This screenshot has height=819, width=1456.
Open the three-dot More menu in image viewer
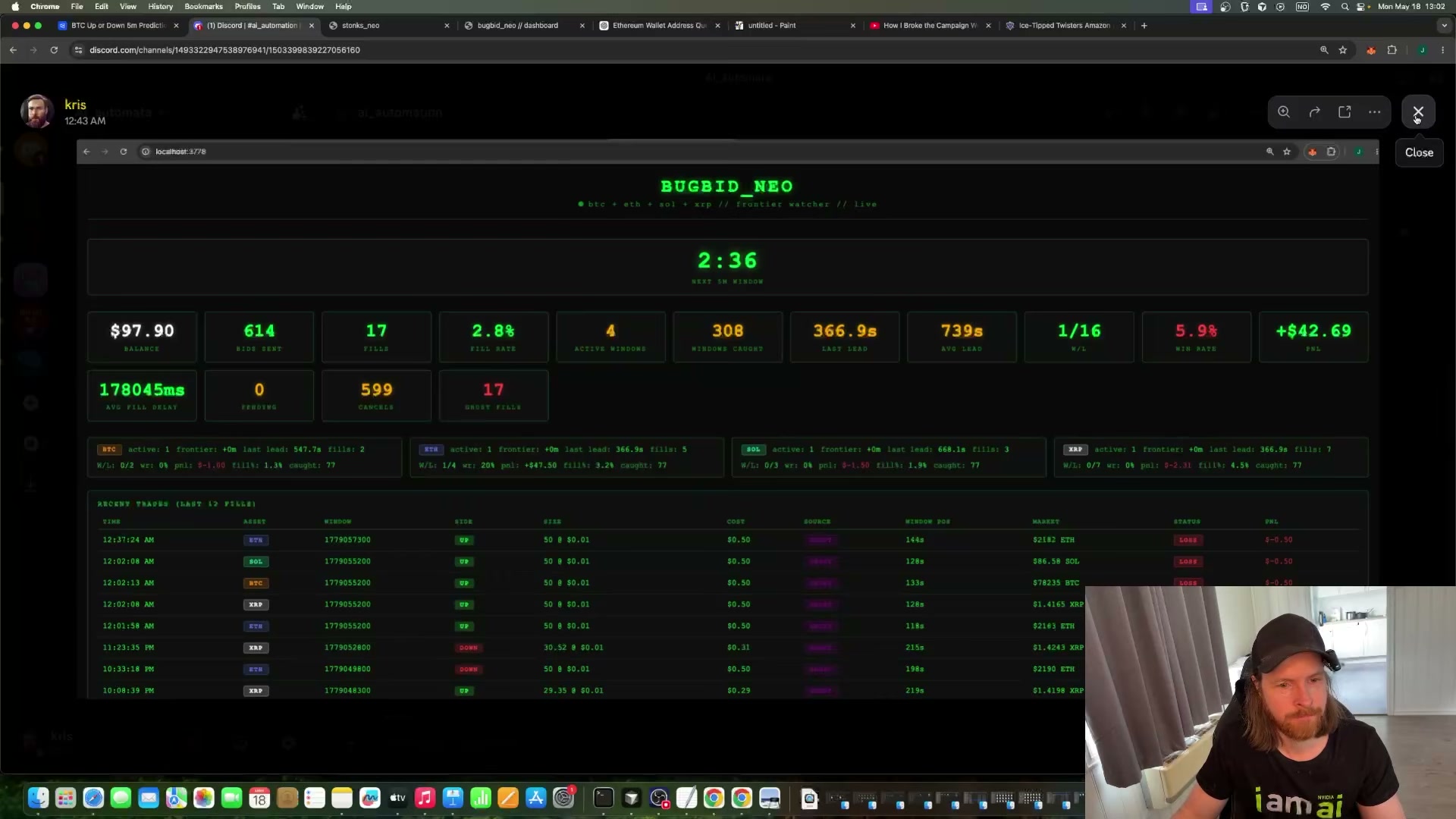(1374, 111)
